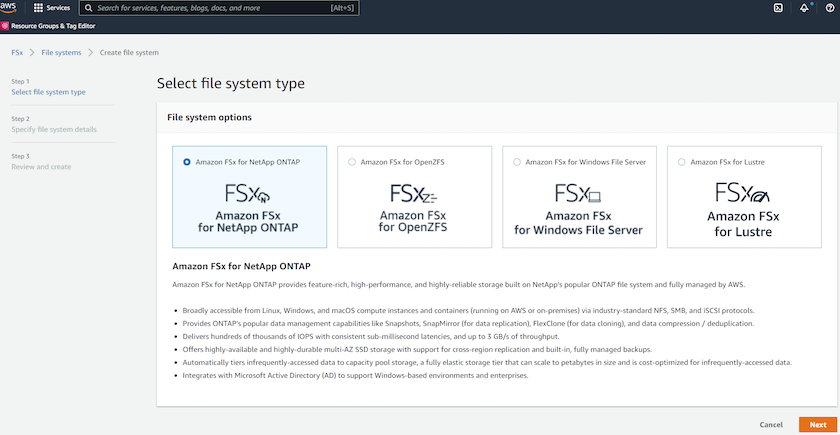Go to FSx breadcrumb link

(x=17, y=52)
